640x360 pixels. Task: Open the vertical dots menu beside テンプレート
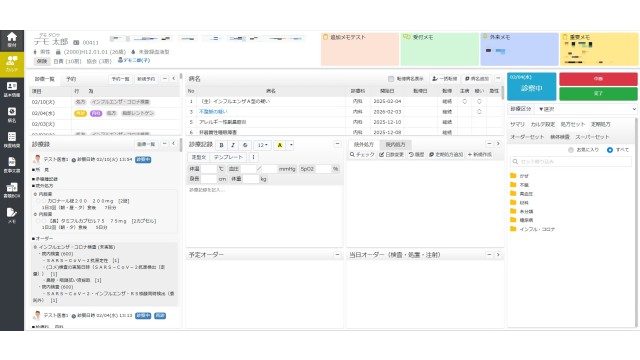(x=253, y=157)
